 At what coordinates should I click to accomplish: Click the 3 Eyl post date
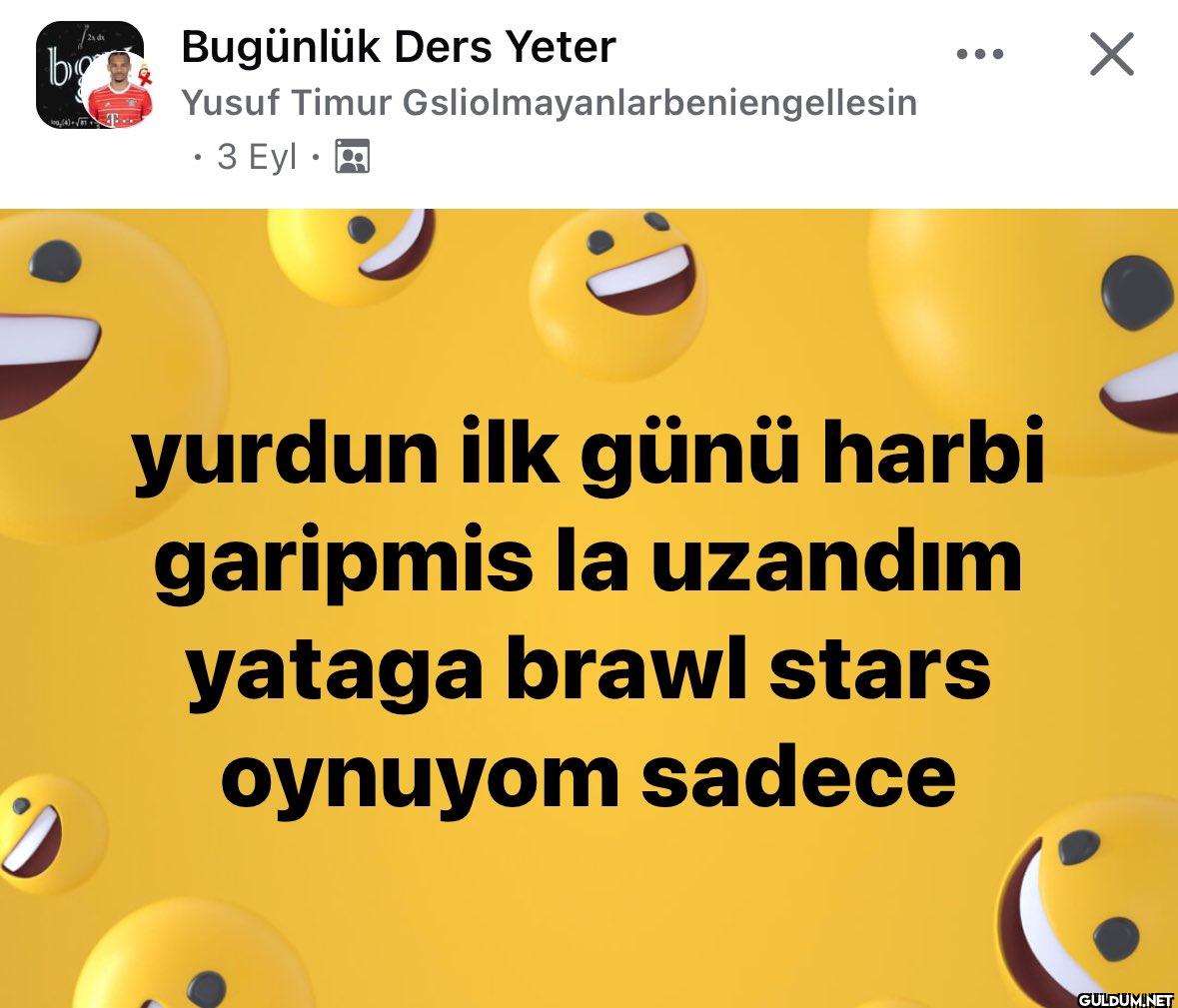pyautogui.click(x=257, y=157)
